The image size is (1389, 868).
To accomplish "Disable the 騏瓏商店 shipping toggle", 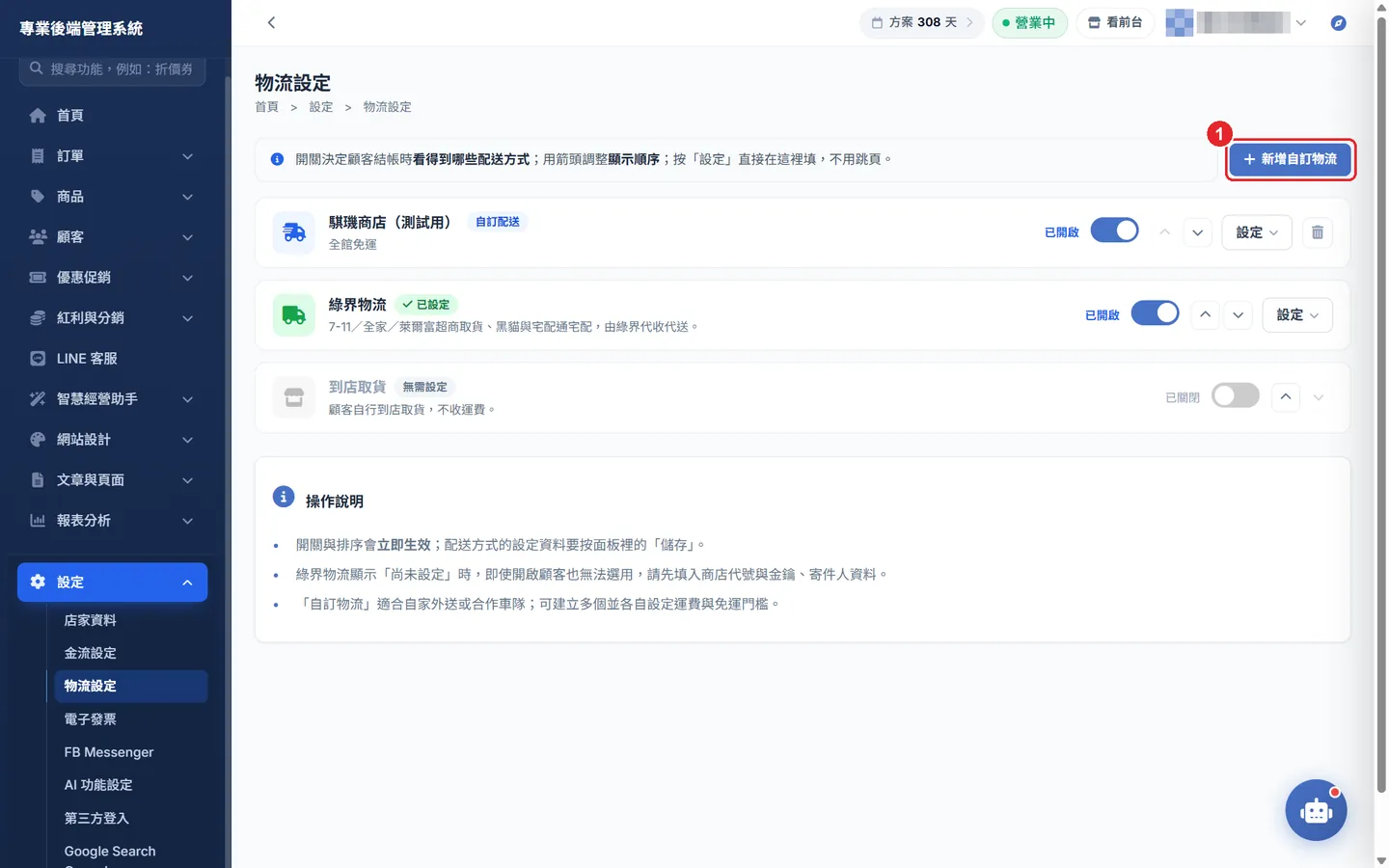I will 1114,231.
